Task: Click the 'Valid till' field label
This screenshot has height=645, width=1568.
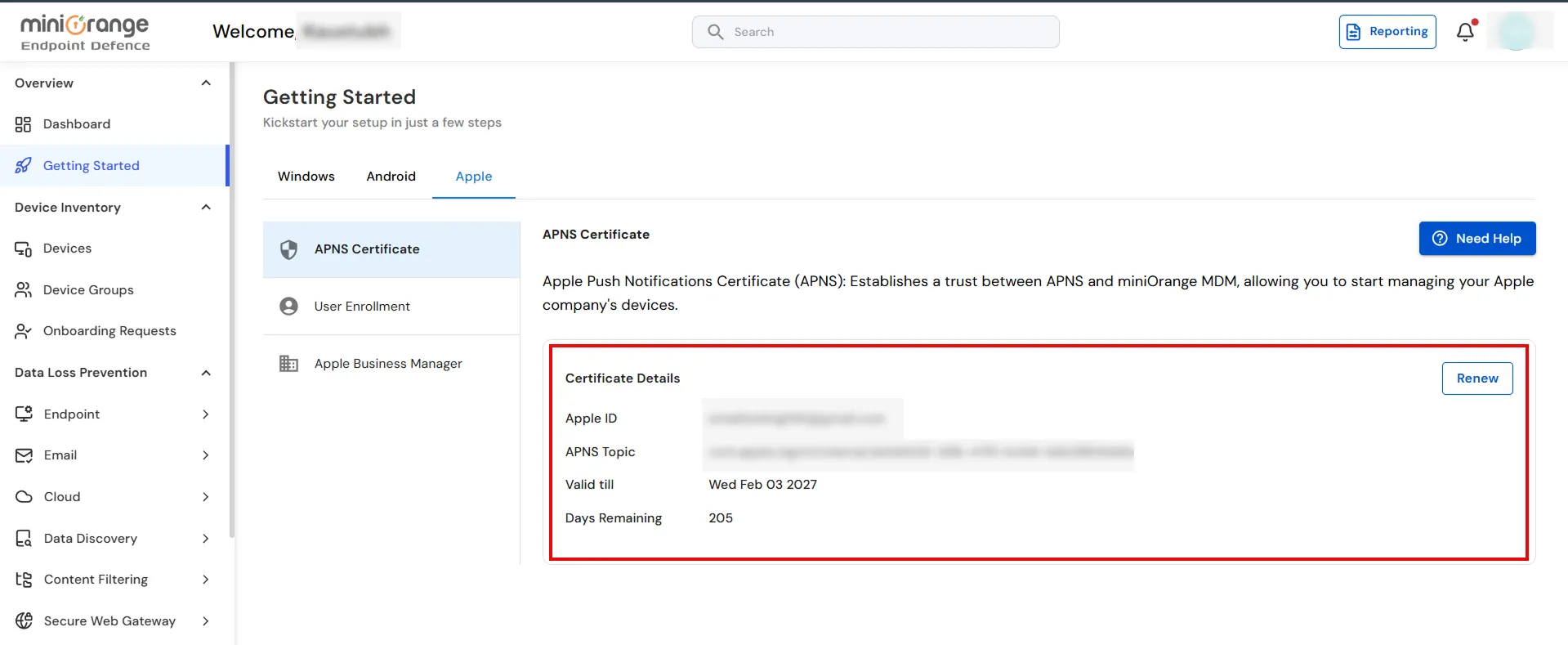Action: (589, 485)
